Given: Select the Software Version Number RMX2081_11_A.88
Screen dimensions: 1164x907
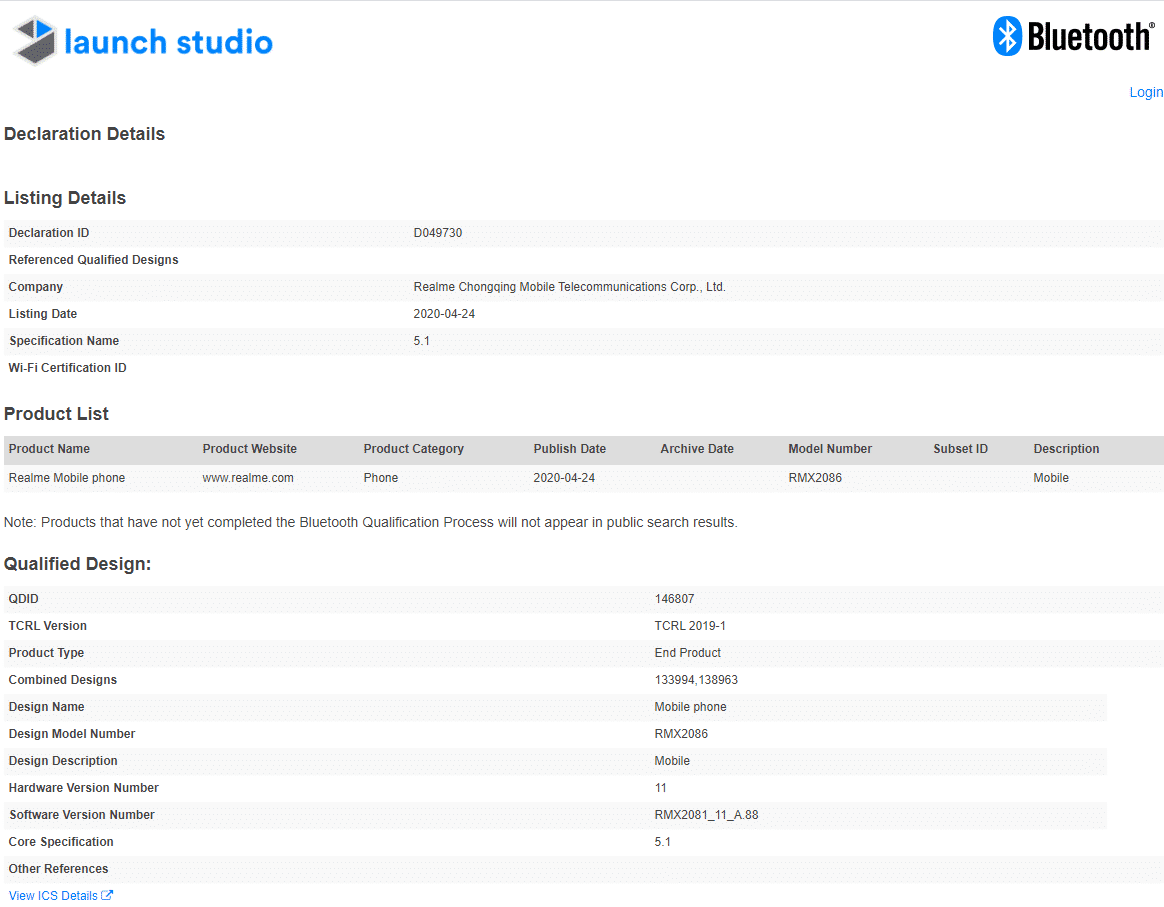Looking at the screenshot, I should 707,814.
